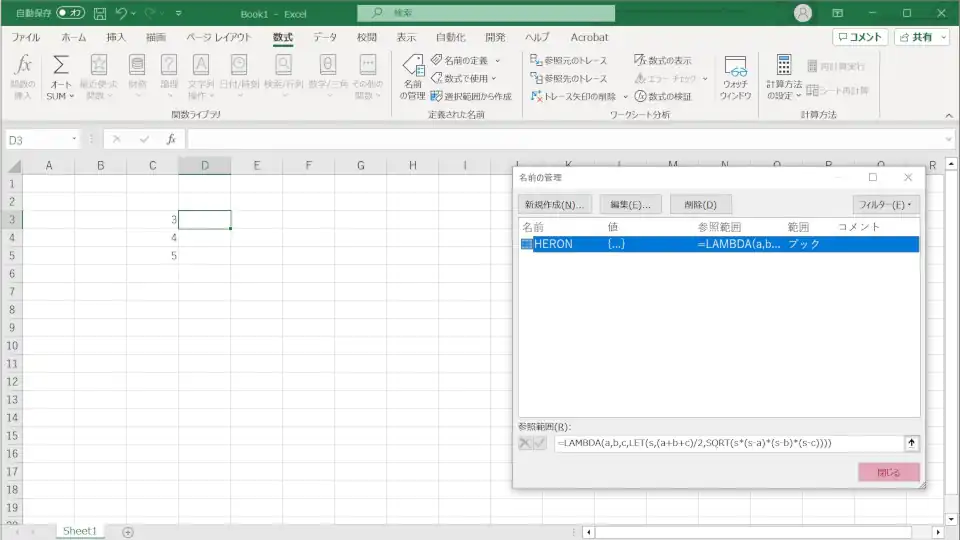Click Remove Arrows (トレース矢印の削除)
The width and height of the screenshot is (960, 540).
click(574, 96)
